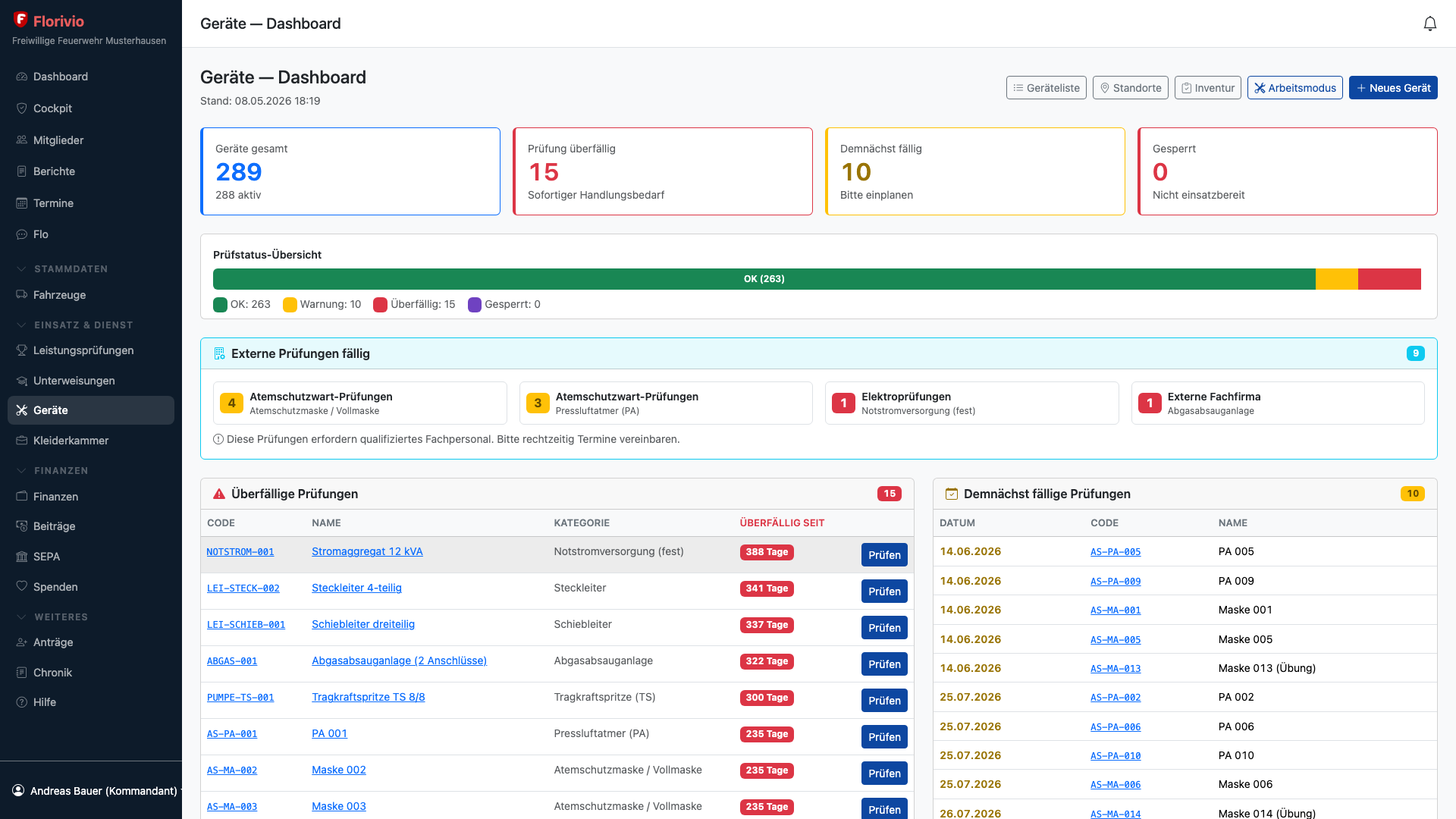Open the Demnächst fällig 10 card
Viewport: 1456px width, 819px height.
pos(975,171)
